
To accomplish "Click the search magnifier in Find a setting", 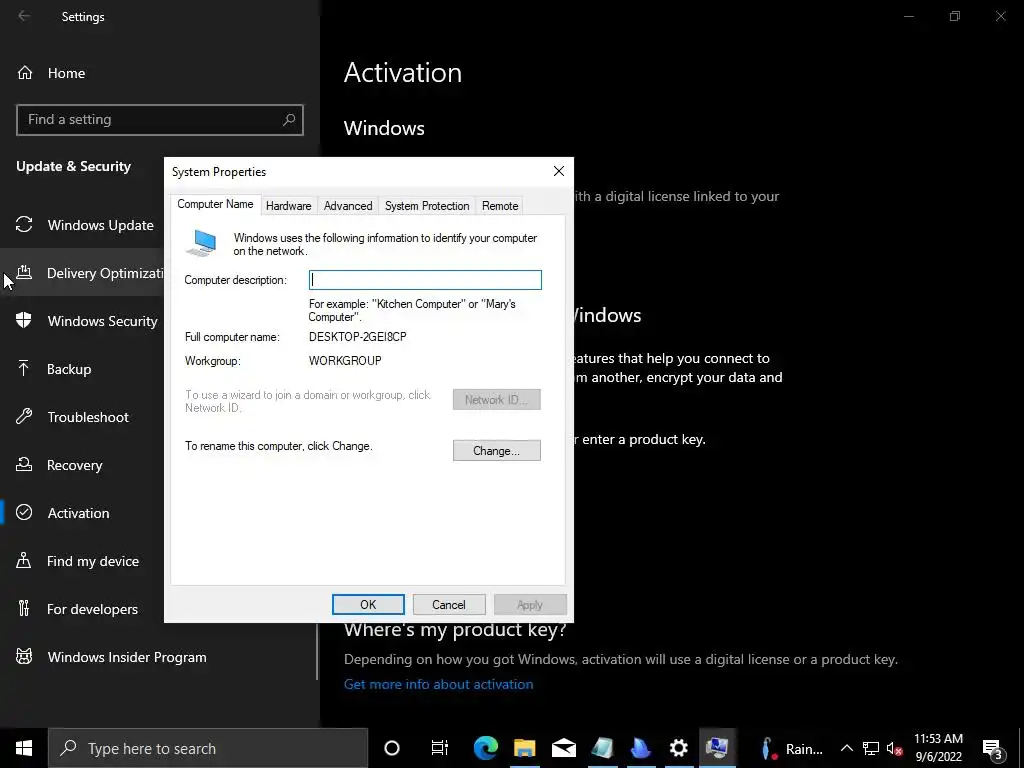I will 289,120.
